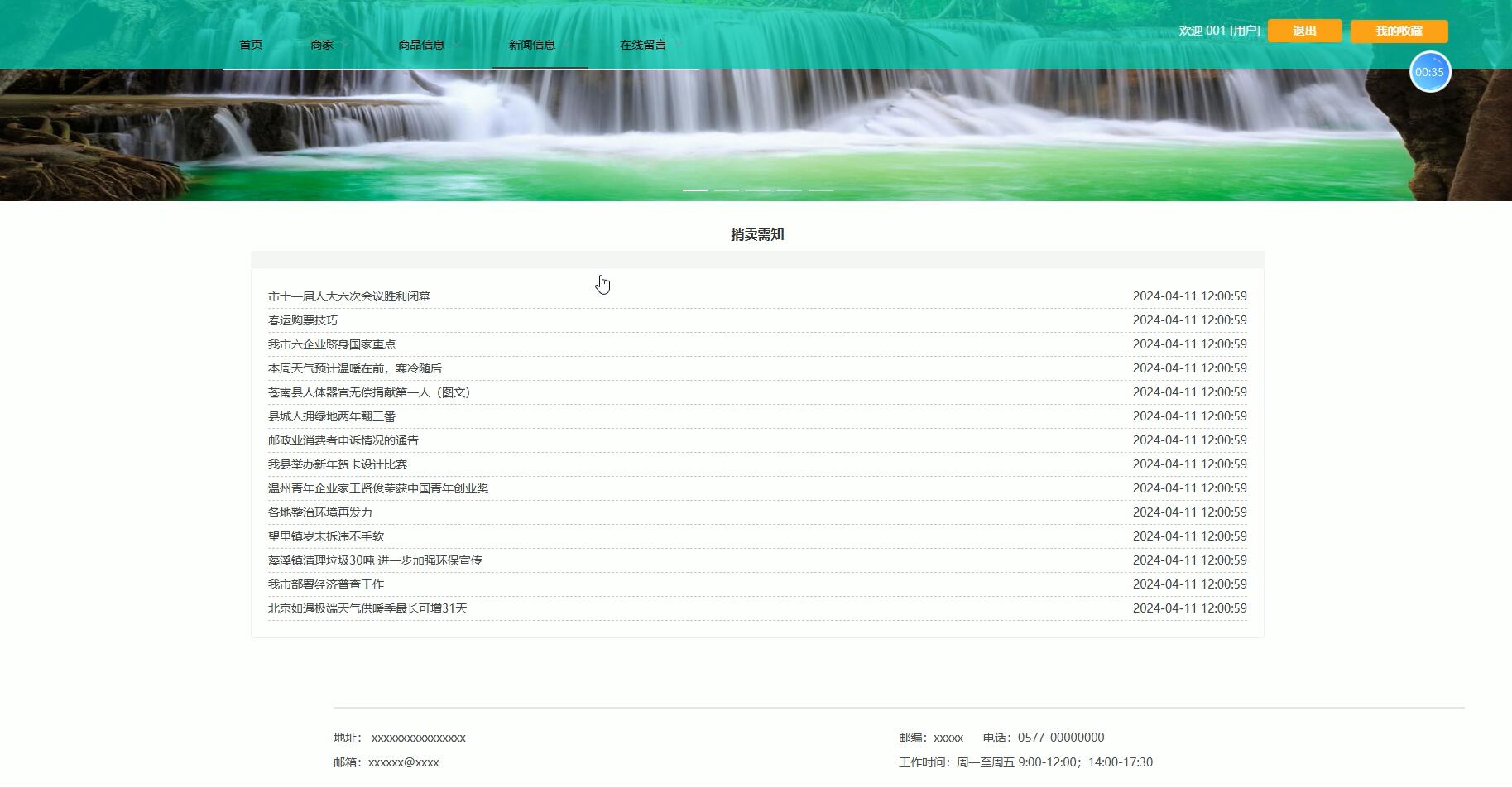Screen dimensions: 1512x788
Task: Select the first carousel indicator dot
Action: point(695,190)
